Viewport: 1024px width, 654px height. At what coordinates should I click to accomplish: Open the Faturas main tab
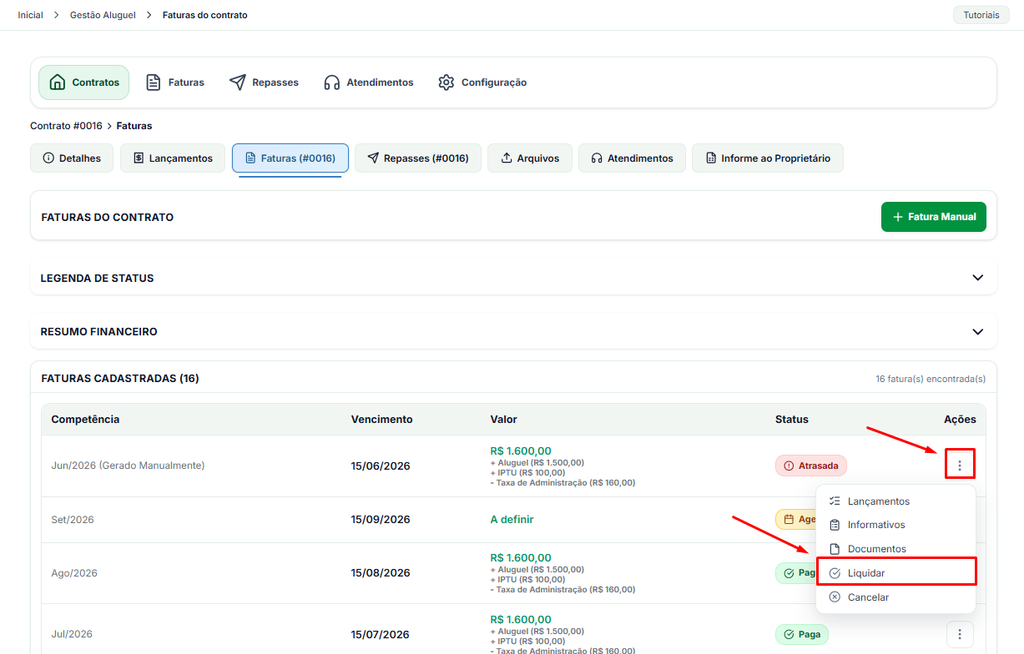pos(174,82)
